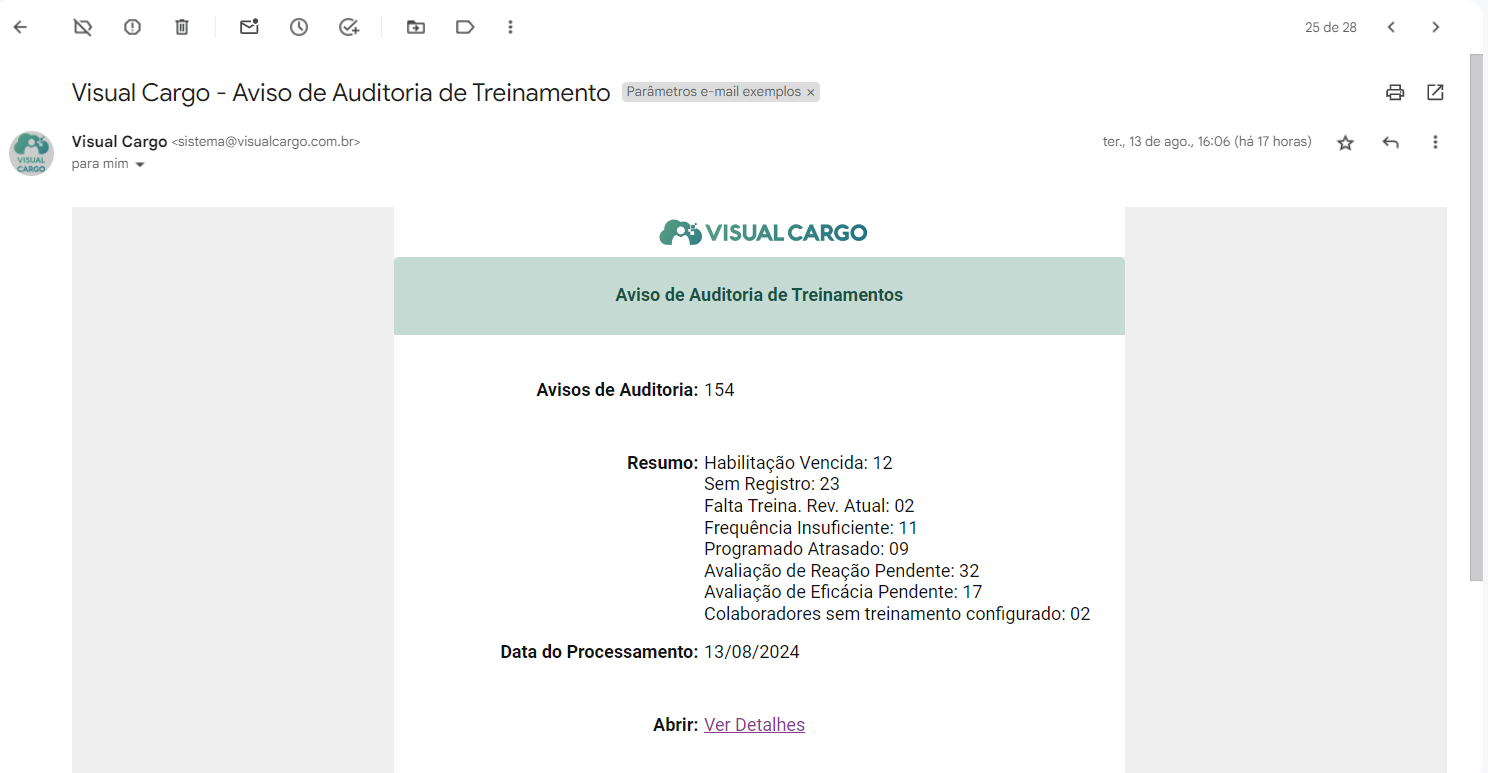
Task: Click 'Colaboradores sem treinamento configurado: 02'
Action: click(897, 614)
